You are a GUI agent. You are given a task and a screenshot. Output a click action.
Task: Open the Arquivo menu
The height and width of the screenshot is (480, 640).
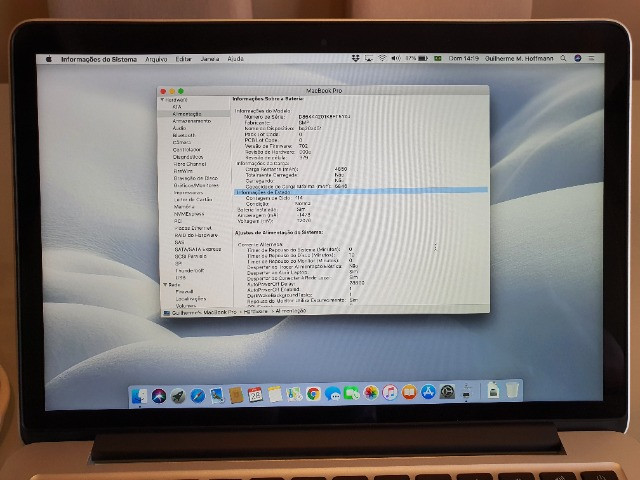coord(156,59)
